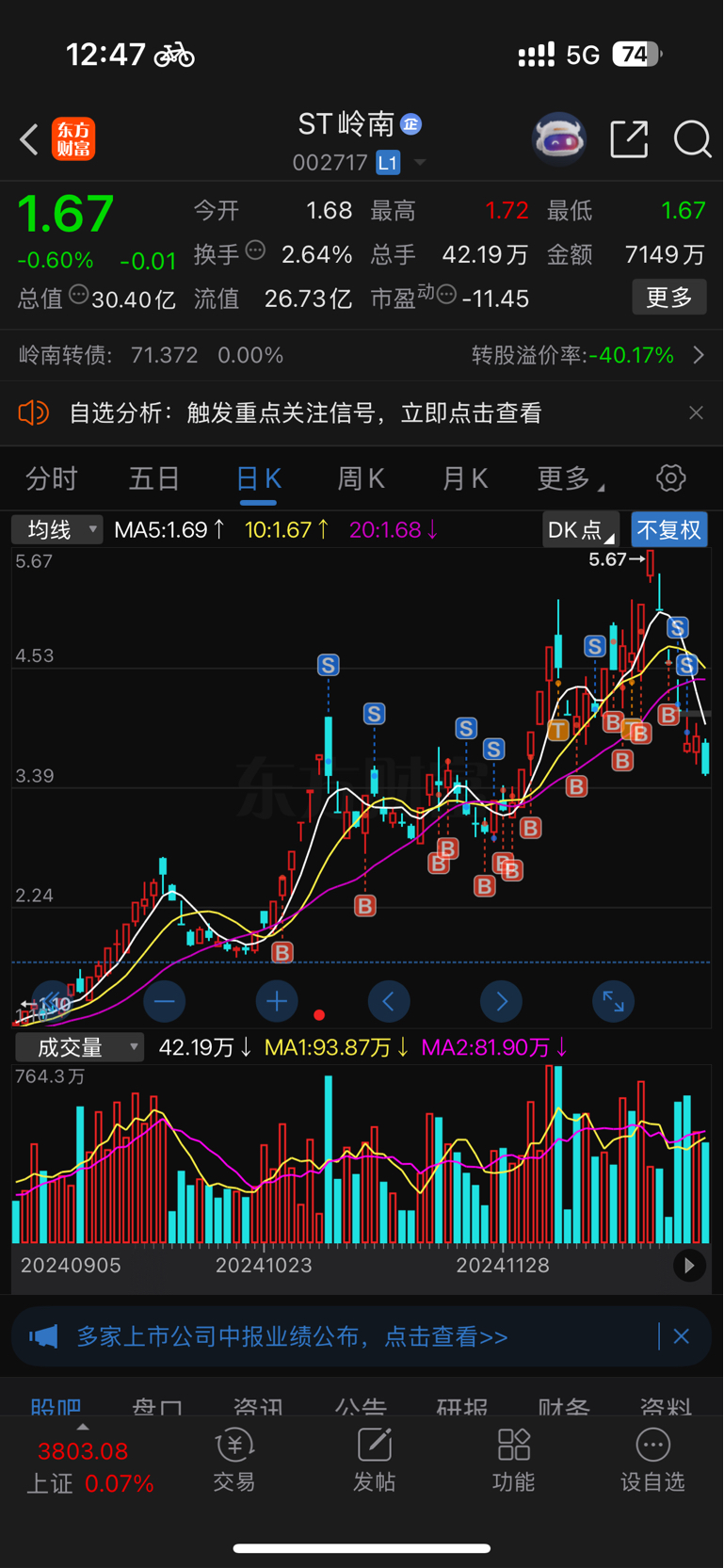Tap the megaphone icon in announcement bar
The image size is (724, 1568).
[43, 1336]
